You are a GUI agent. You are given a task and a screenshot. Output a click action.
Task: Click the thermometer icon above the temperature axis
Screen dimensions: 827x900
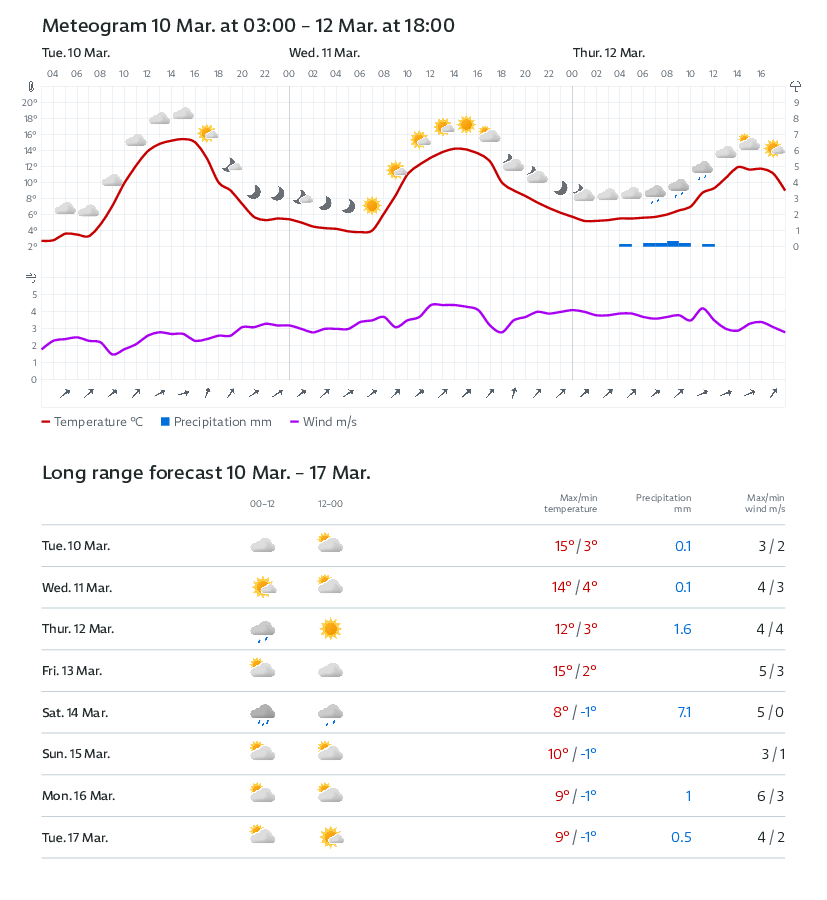point(32,87)
